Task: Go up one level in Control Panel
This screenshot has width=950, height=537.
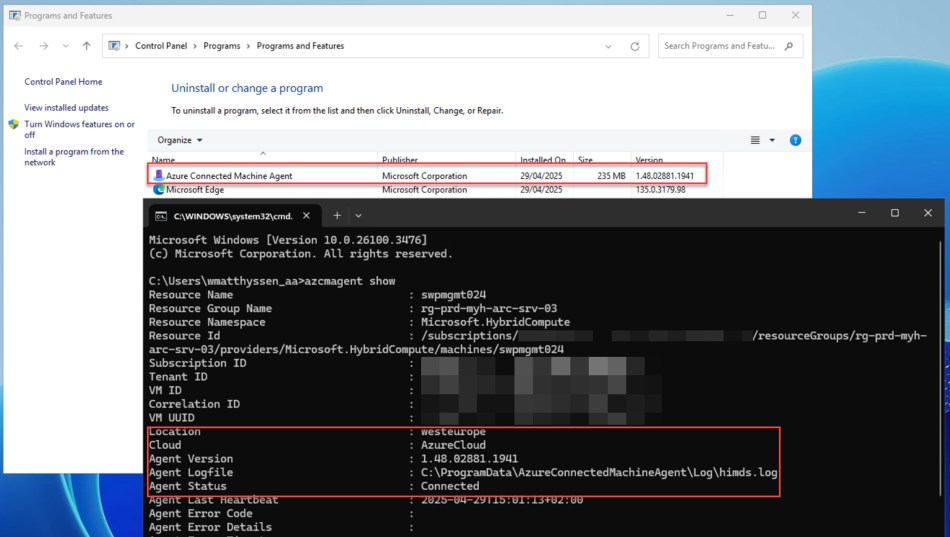Action: 87,46
